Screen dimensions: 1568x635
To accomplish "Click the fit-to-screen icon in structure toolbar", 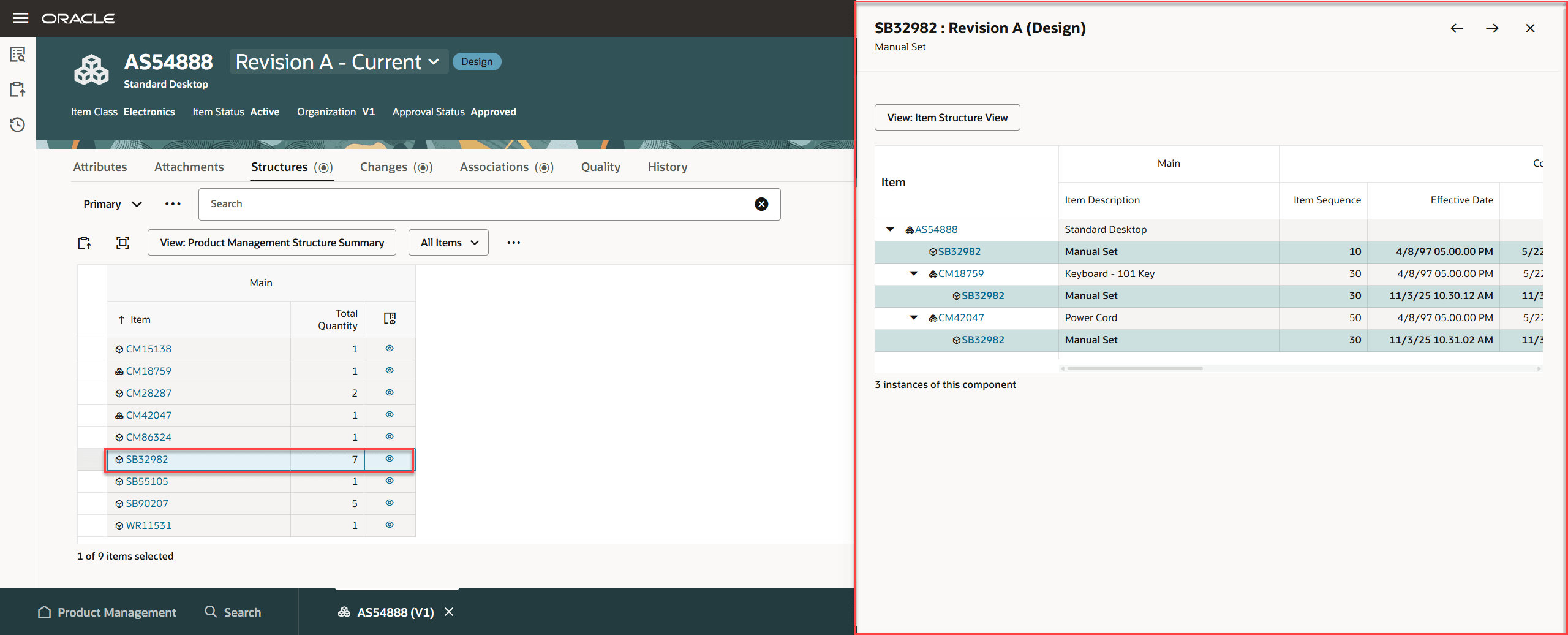I will (x=123, y=243).
